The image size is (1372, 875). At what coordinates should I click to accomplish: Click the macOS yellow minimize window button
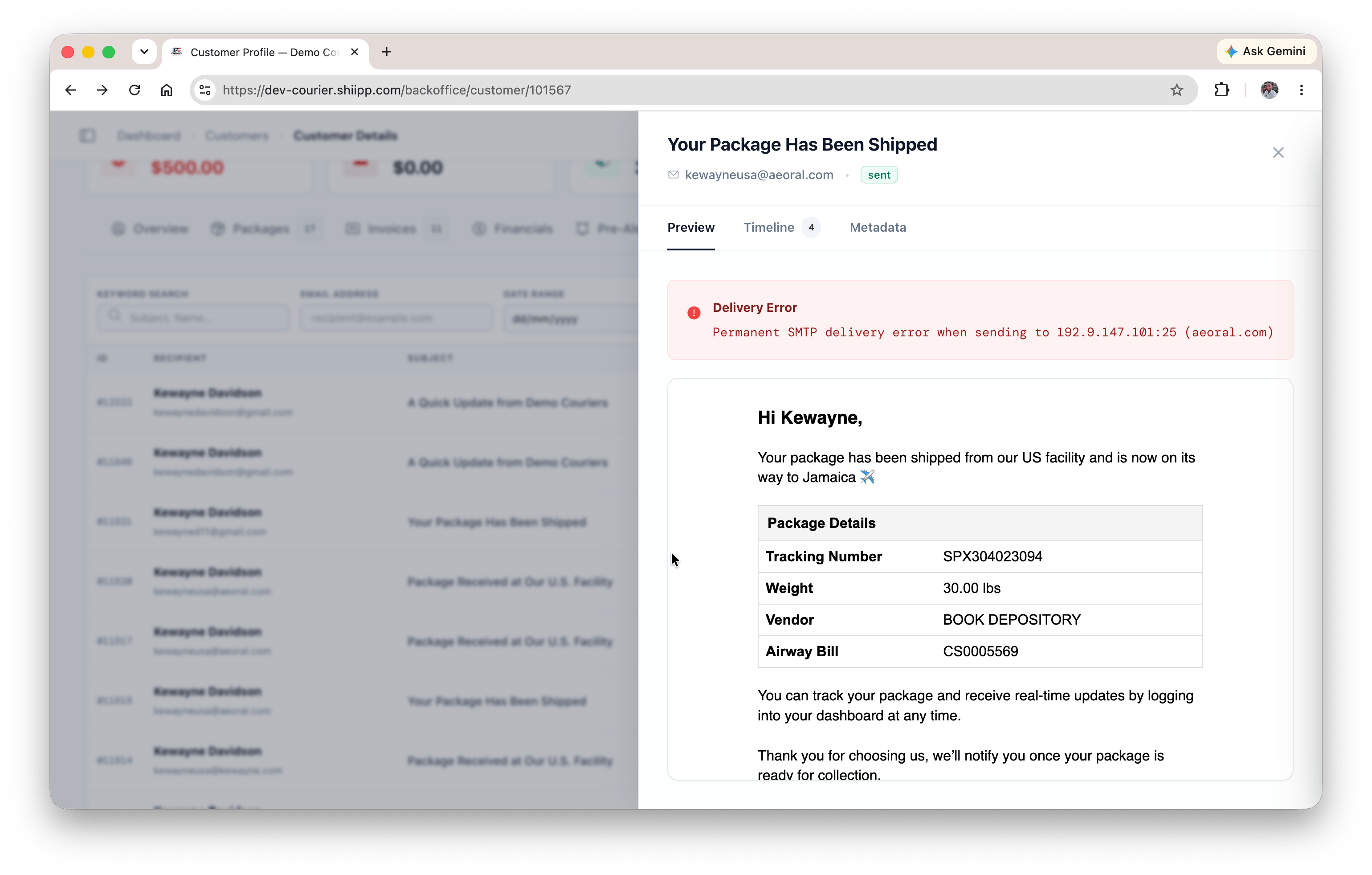(x=88, y=52)
